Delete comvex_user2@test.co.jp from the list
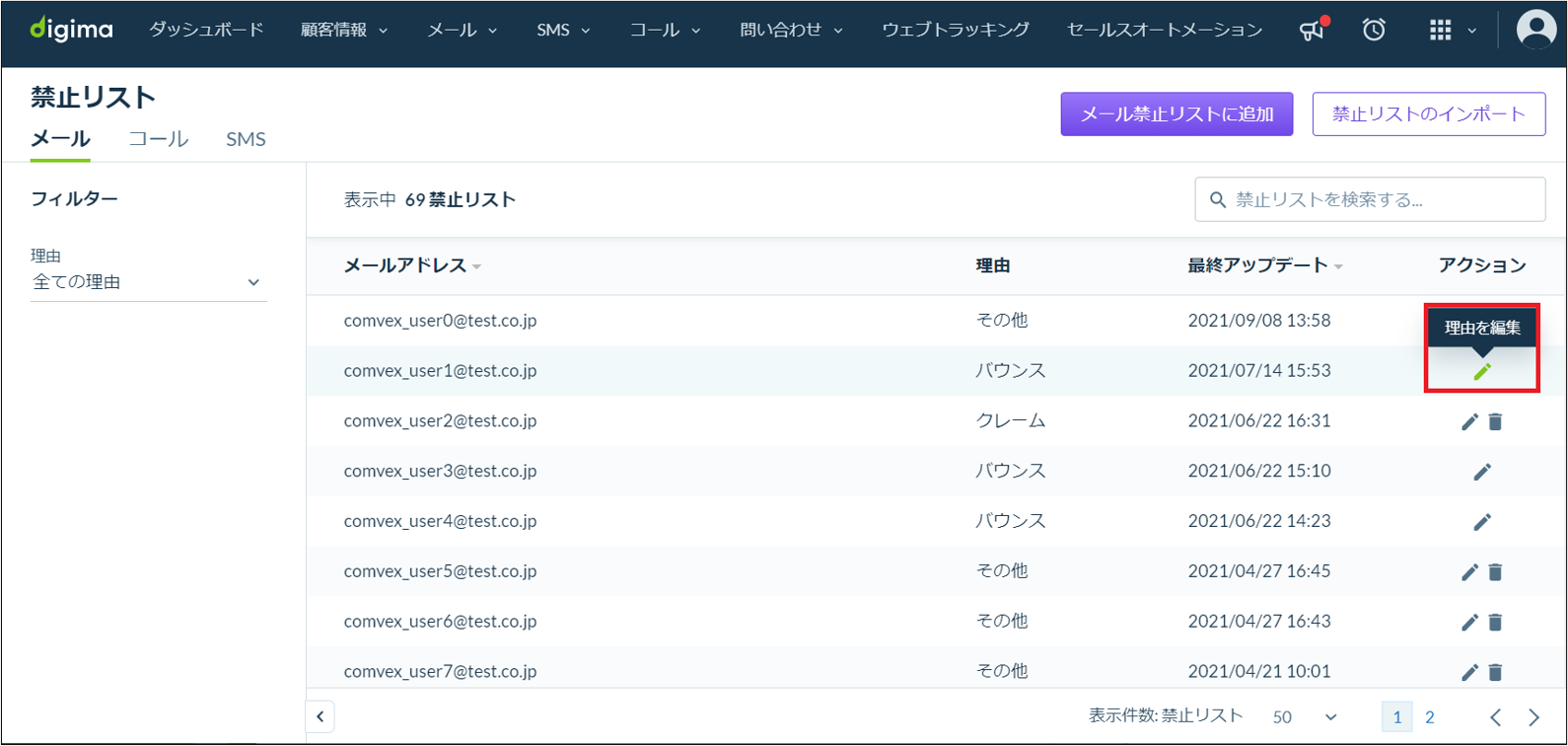The image size is (1568, 746). coord(1495,421)
